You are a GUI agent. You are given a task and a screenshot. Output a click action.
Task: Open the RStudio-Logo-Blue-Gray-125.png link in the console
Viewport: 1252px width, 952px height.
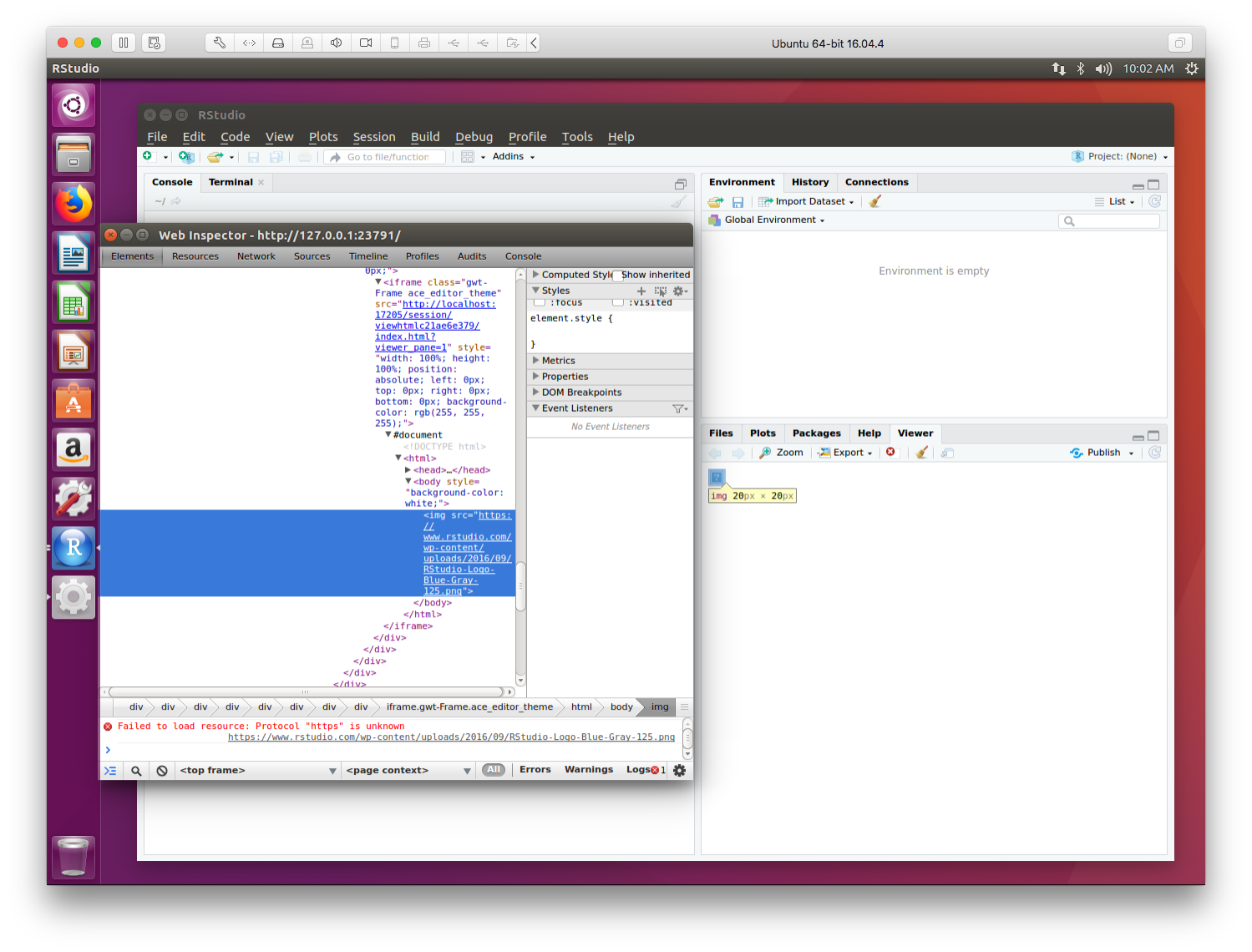pos(452,737)
